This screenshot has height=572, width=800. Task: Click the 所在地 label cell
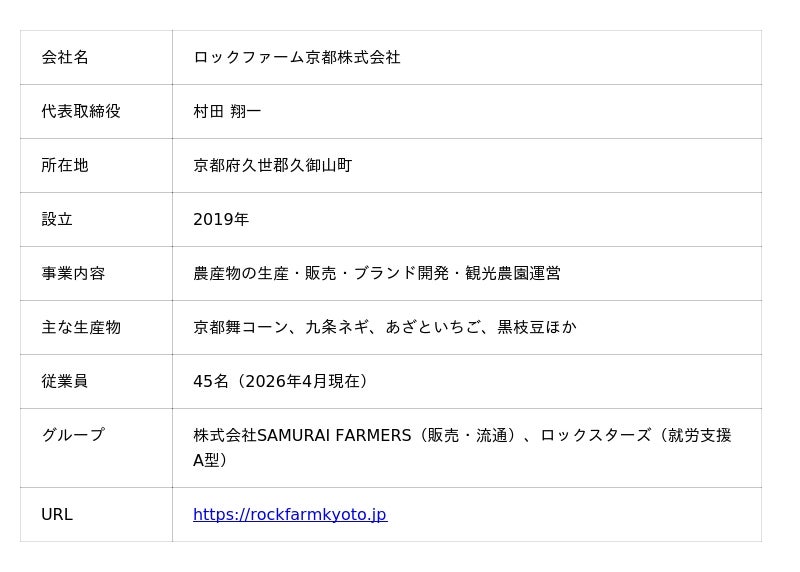click(x=65, y=166)
